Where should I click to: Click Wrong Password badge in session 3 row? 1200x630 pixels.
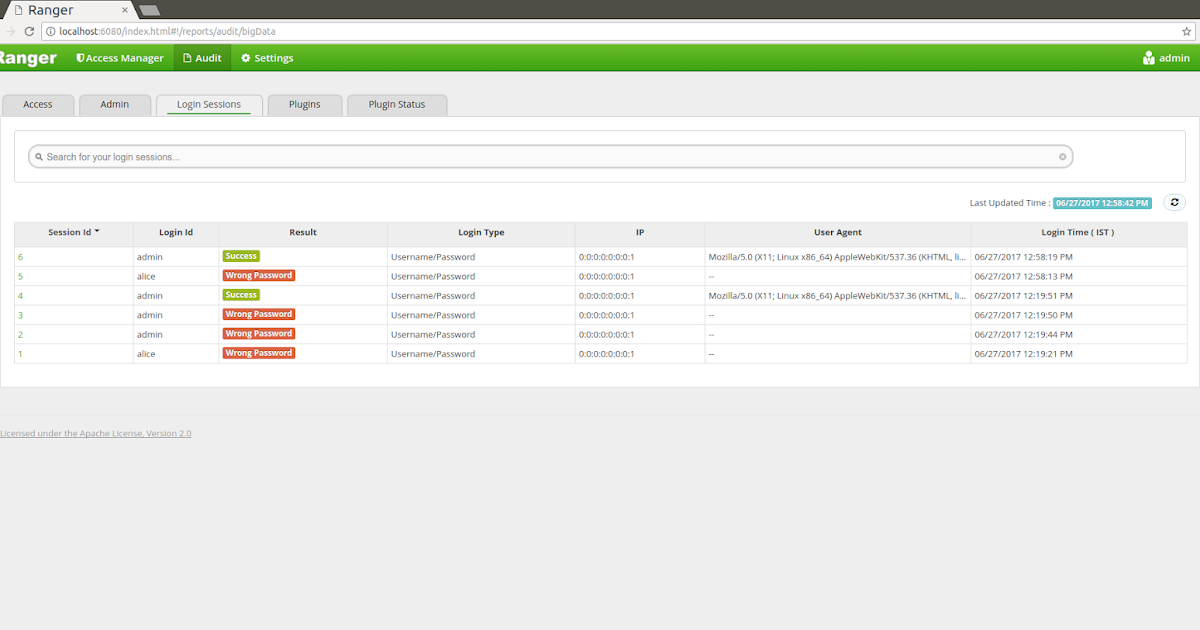pos(259,314)
